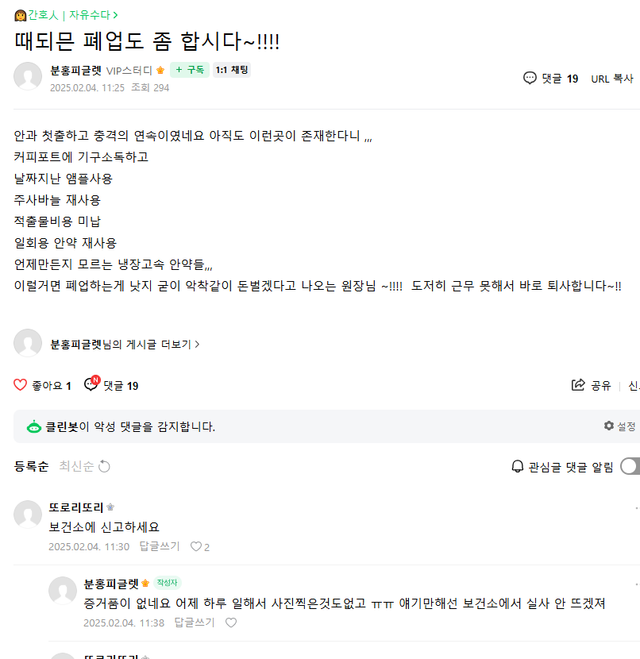Click the speech bubble icon in the post header

click(x=530, y=78)
